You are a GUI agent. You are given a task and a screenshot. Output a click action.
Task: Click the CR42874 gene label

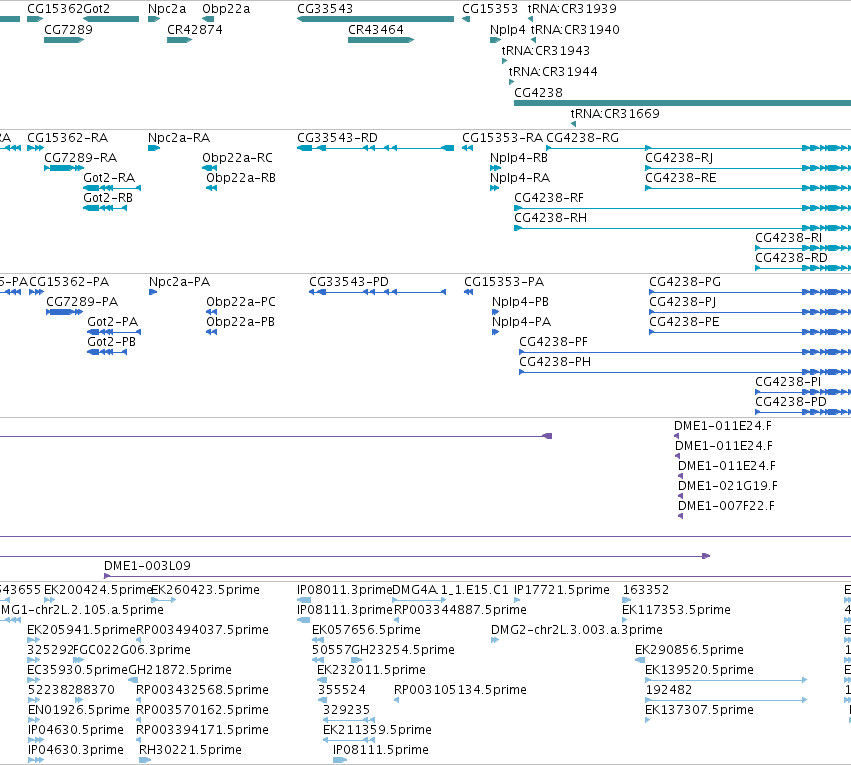point(195,30)
